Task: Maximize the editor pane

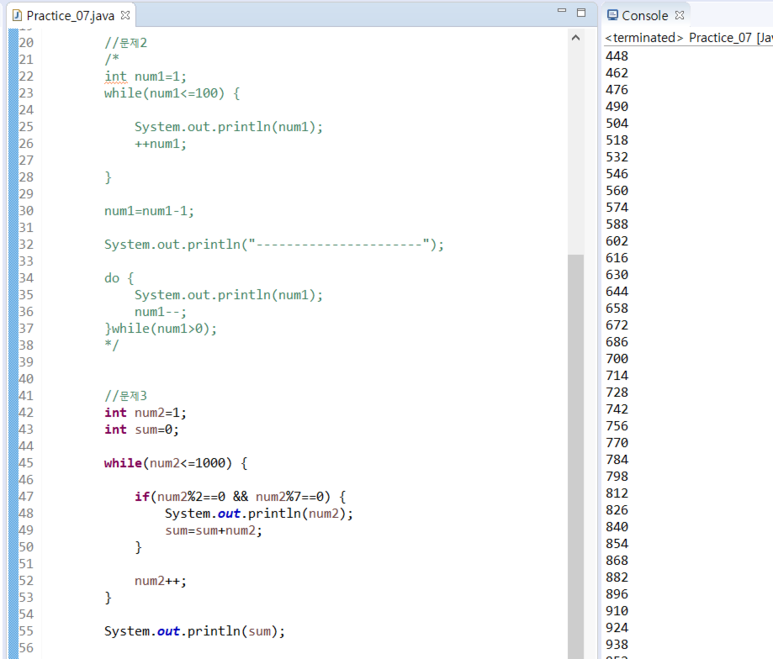Action: (x=581, y=13)
